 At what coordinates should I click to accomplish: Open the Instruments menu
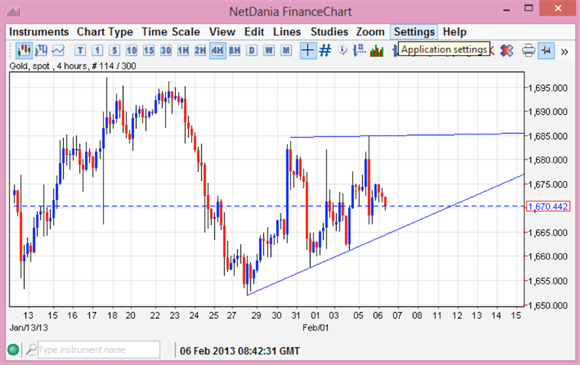[x=39, y=32]
